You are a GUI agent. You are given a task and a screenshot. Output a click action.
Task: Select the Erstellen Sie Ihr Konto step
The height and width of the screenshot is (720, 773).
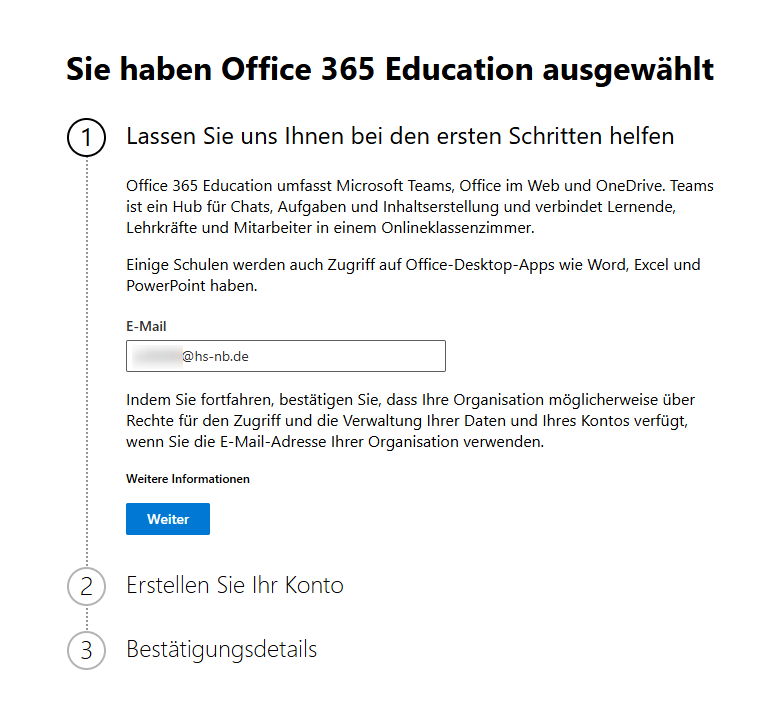(235, 586)
